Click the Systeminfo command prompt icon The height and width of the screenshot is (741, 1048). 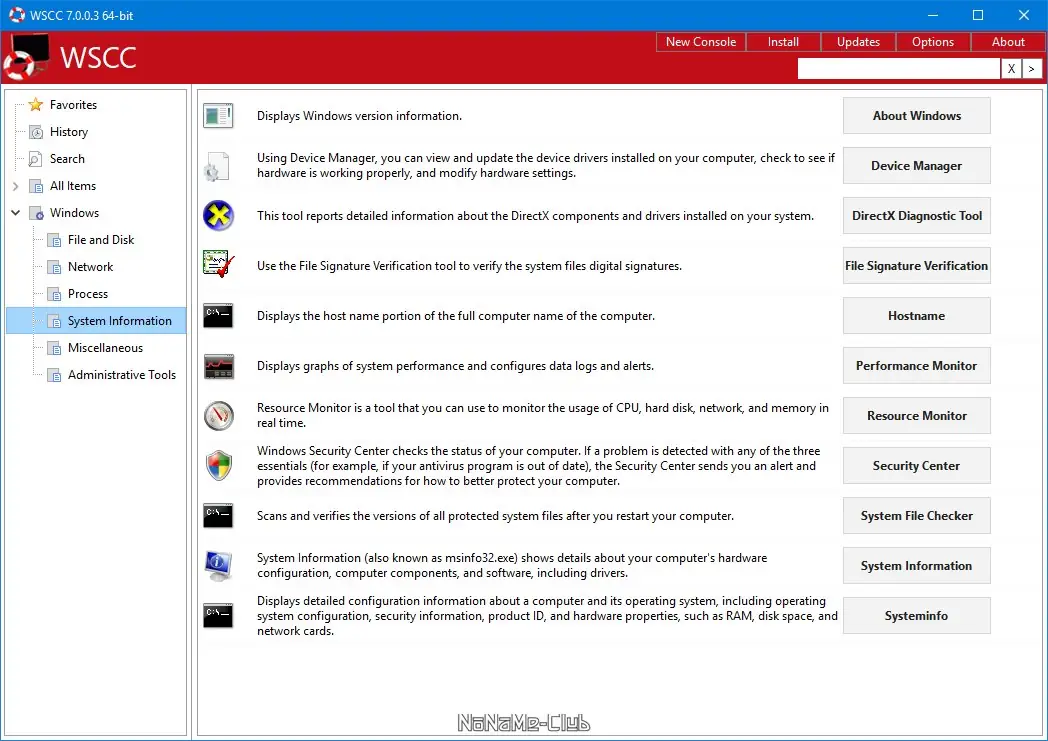(x=218, y=615)
